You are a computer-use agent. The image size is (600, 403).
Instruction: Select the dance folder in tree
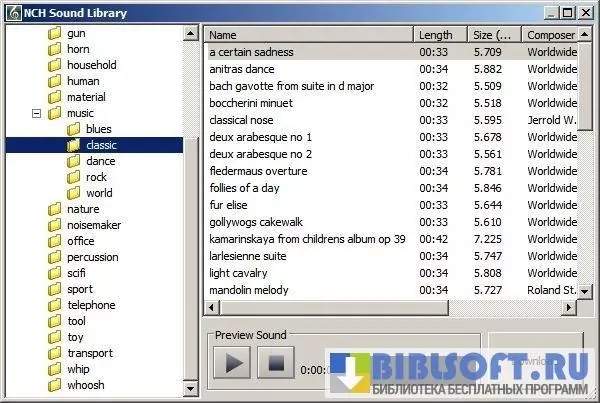click(x=100, y=161)
